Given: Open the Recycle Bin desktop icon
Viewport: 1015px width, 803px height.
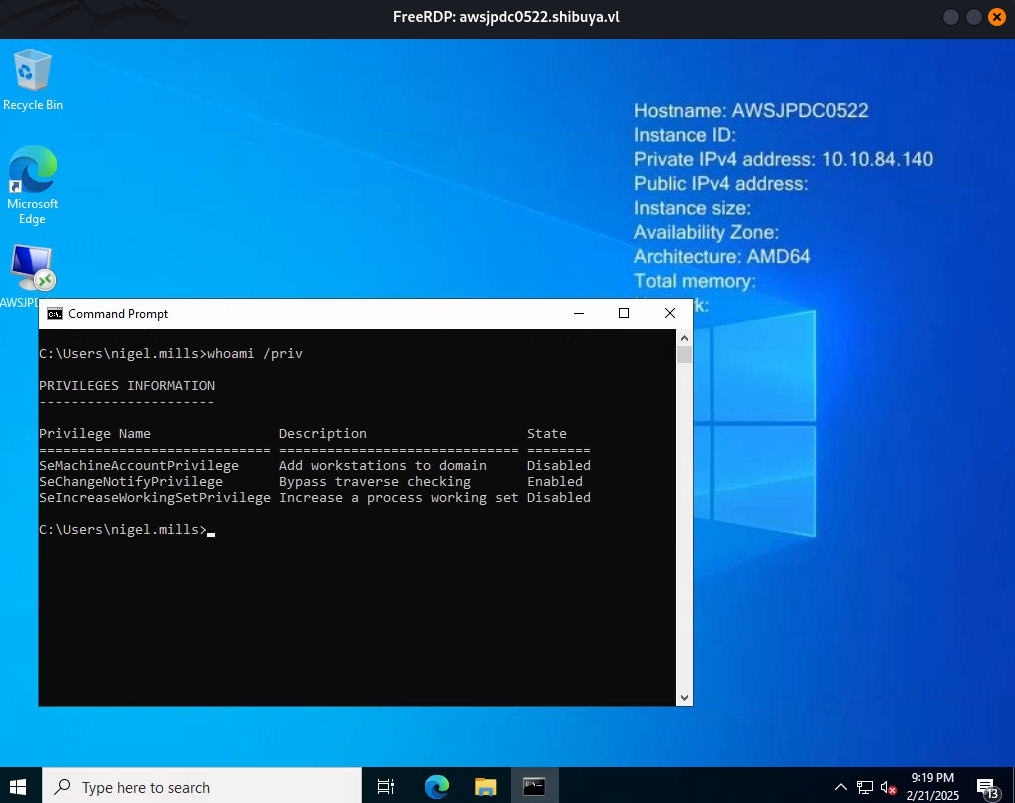Looking at the screenshot, I should pos(32,79).
